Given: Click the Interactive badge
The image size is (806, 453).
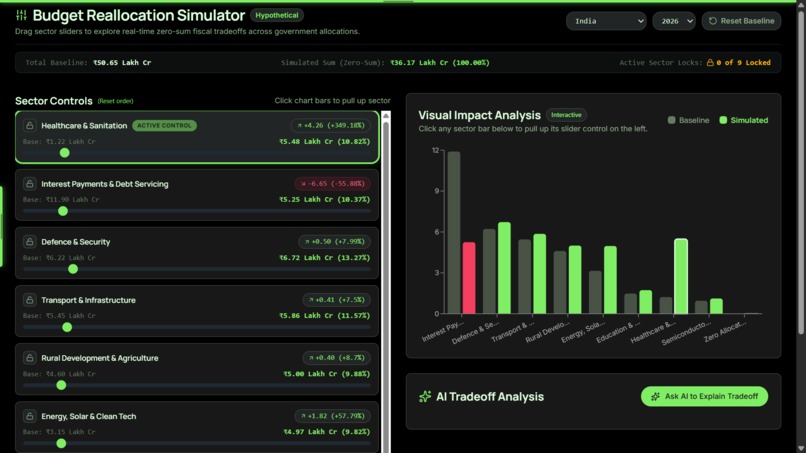Looking at the screenshot, I should (x=566, y=115).
